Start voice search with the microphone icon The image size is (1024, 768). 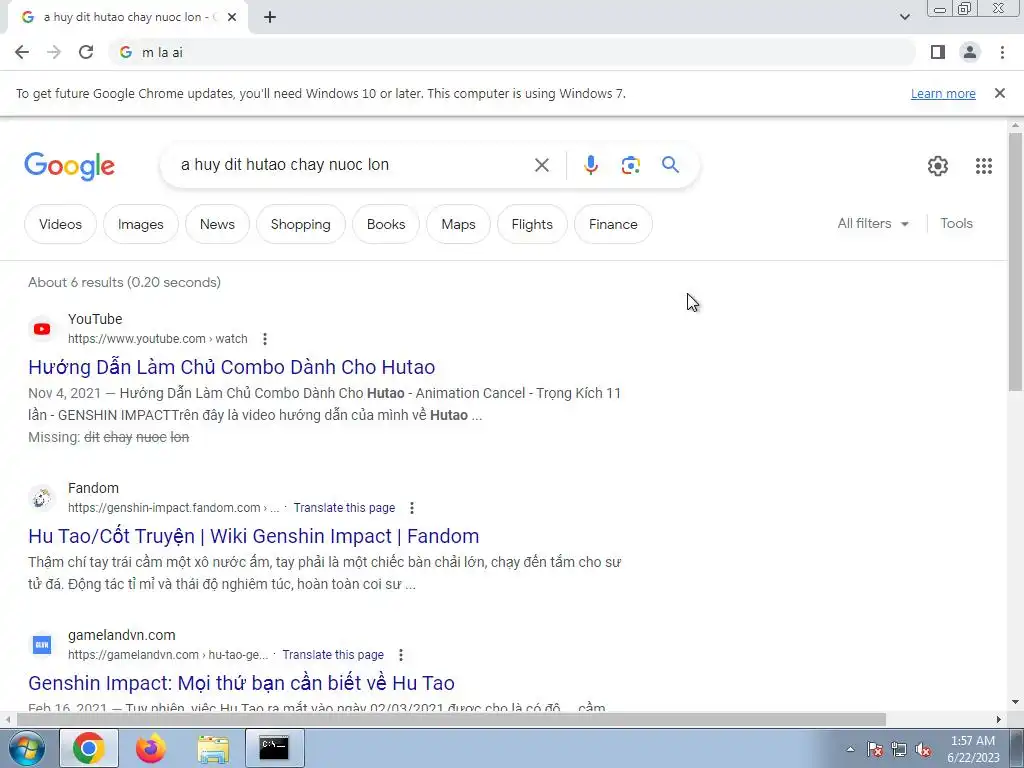coord(590,165)
